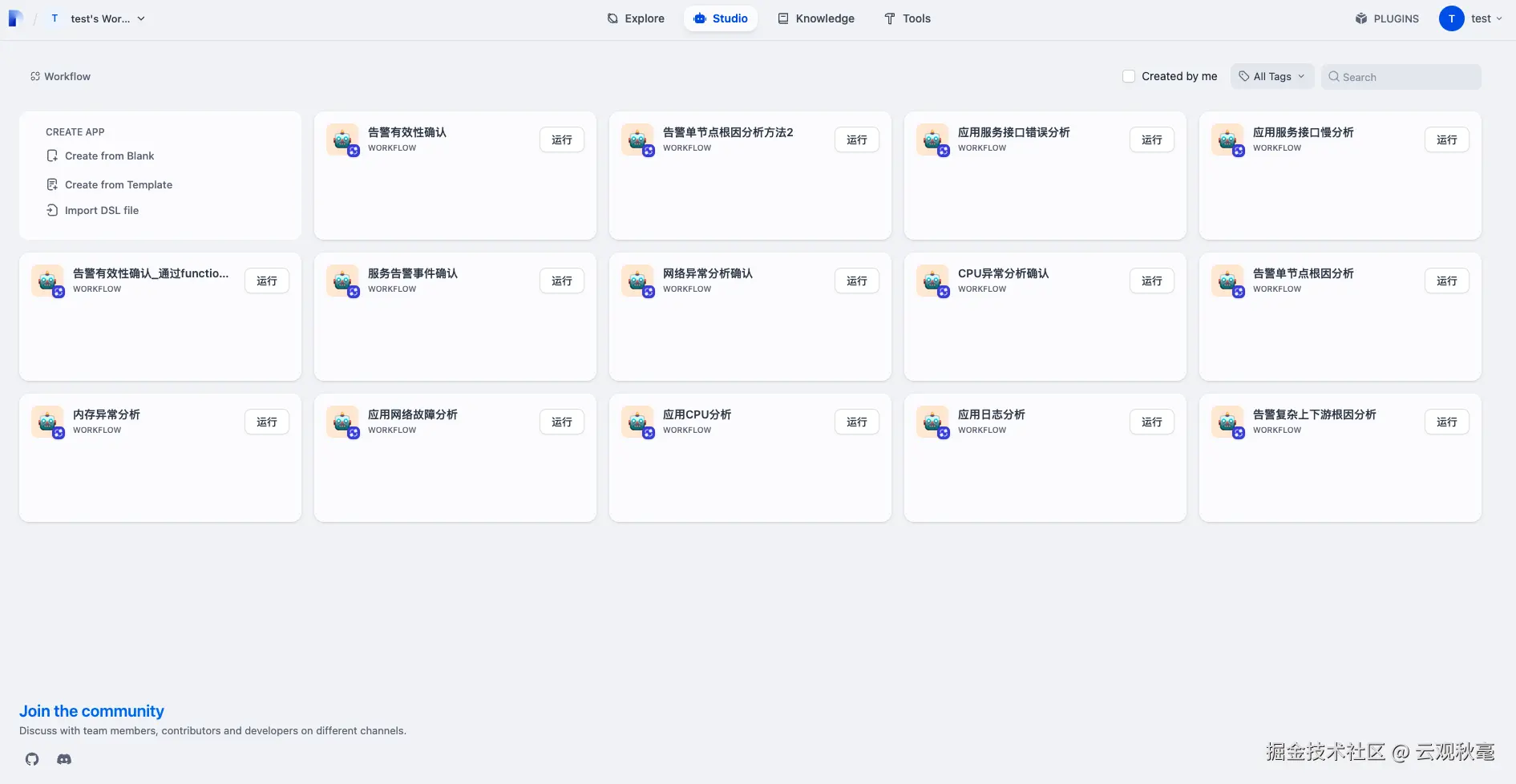Open the PLUGINS page
This screenshot has height=784, width=1516.
tap(1387, 18)
